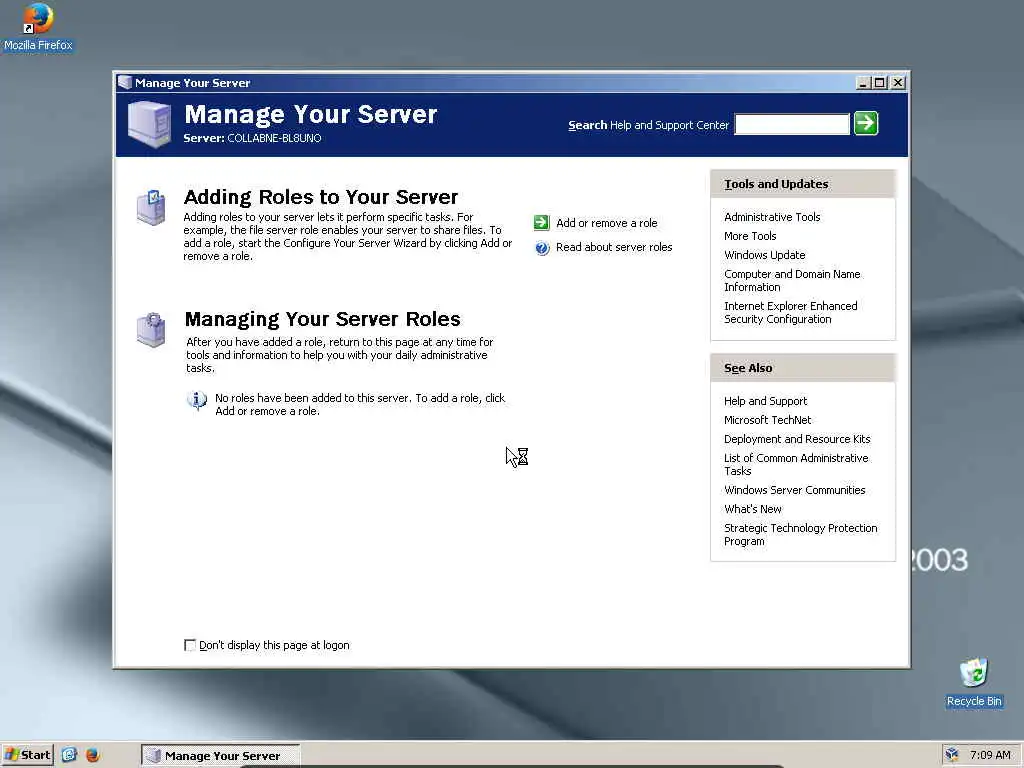The height and width of the screenshot is (768, 1024).
Task: Click the See Also panel header
Action: point(803,368)
